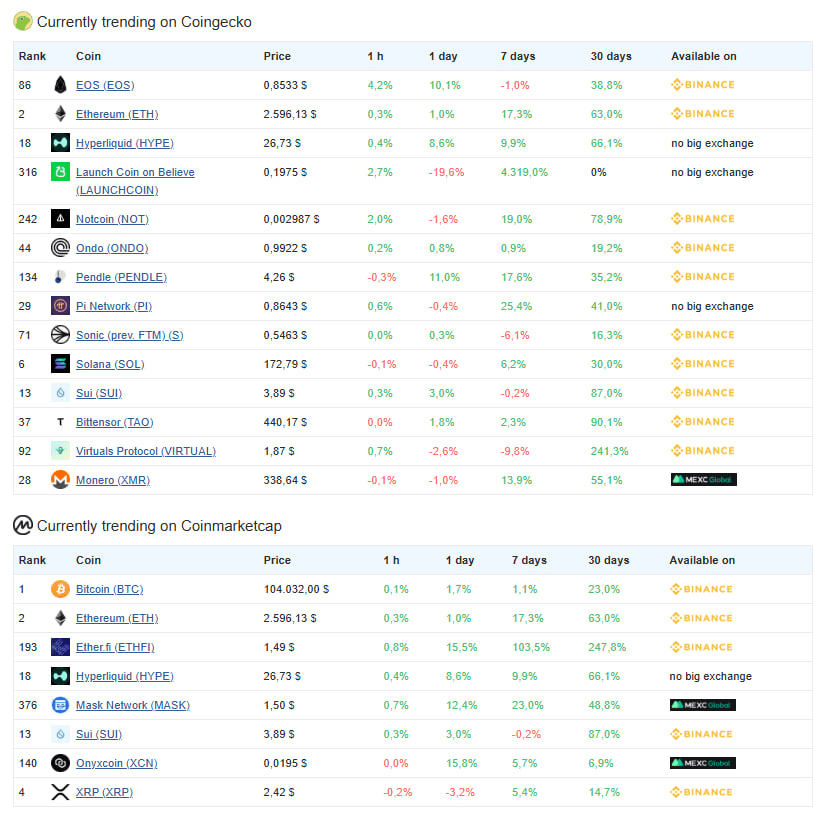Open the Ether.fi (ETHFI) coin link
Image resolution: width=829 pixels, height=820 pixels.
[115, 647]
